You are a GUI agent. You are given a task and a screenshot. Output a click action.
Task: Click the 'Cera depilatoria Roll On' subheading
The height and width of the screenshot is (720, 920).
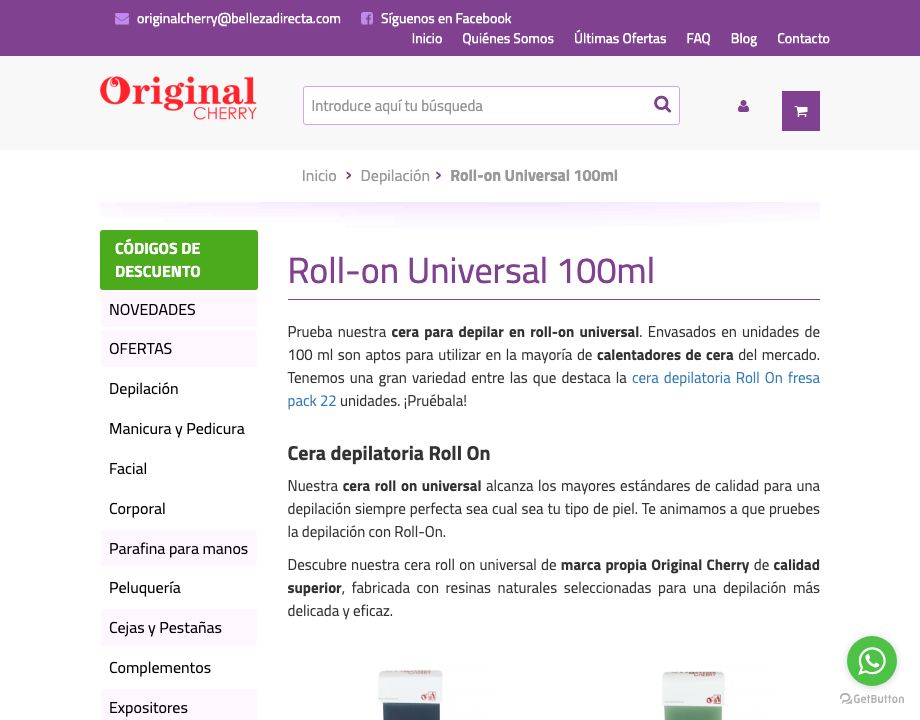(x=388, y=454)
